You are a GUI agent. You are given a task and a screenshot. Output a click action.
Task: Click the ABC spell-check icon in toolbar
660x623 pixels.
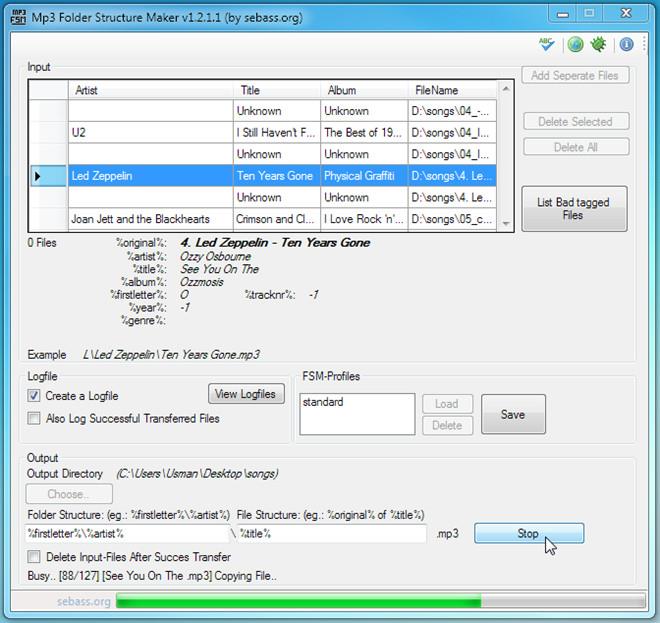[x=546, y=44]
